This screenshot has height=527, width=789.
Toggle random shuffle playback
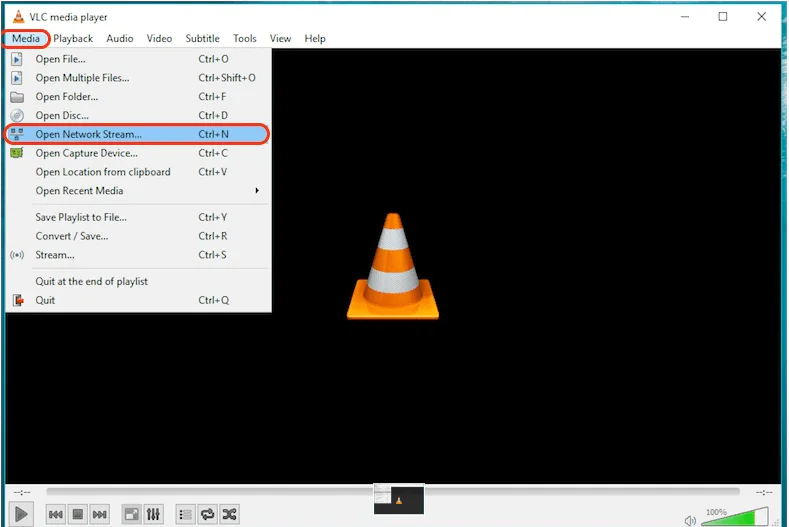coord(229,514)
